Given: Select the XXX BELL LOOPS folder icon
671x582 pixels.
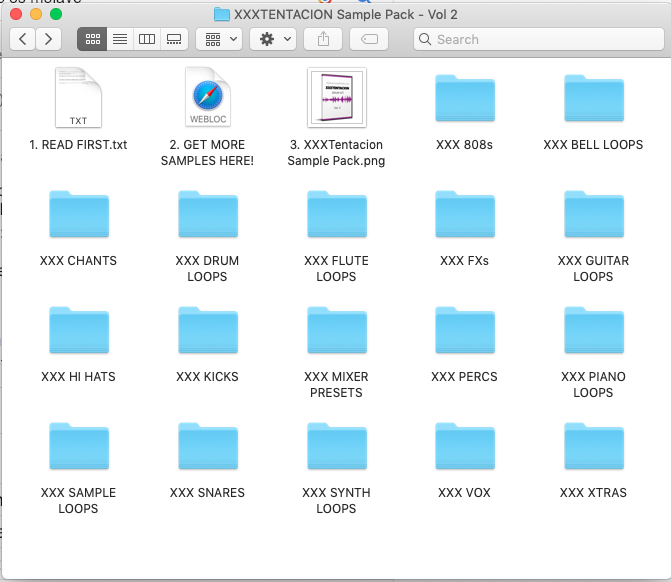Looking at the screenshot, I should click(x=594, y=98).
